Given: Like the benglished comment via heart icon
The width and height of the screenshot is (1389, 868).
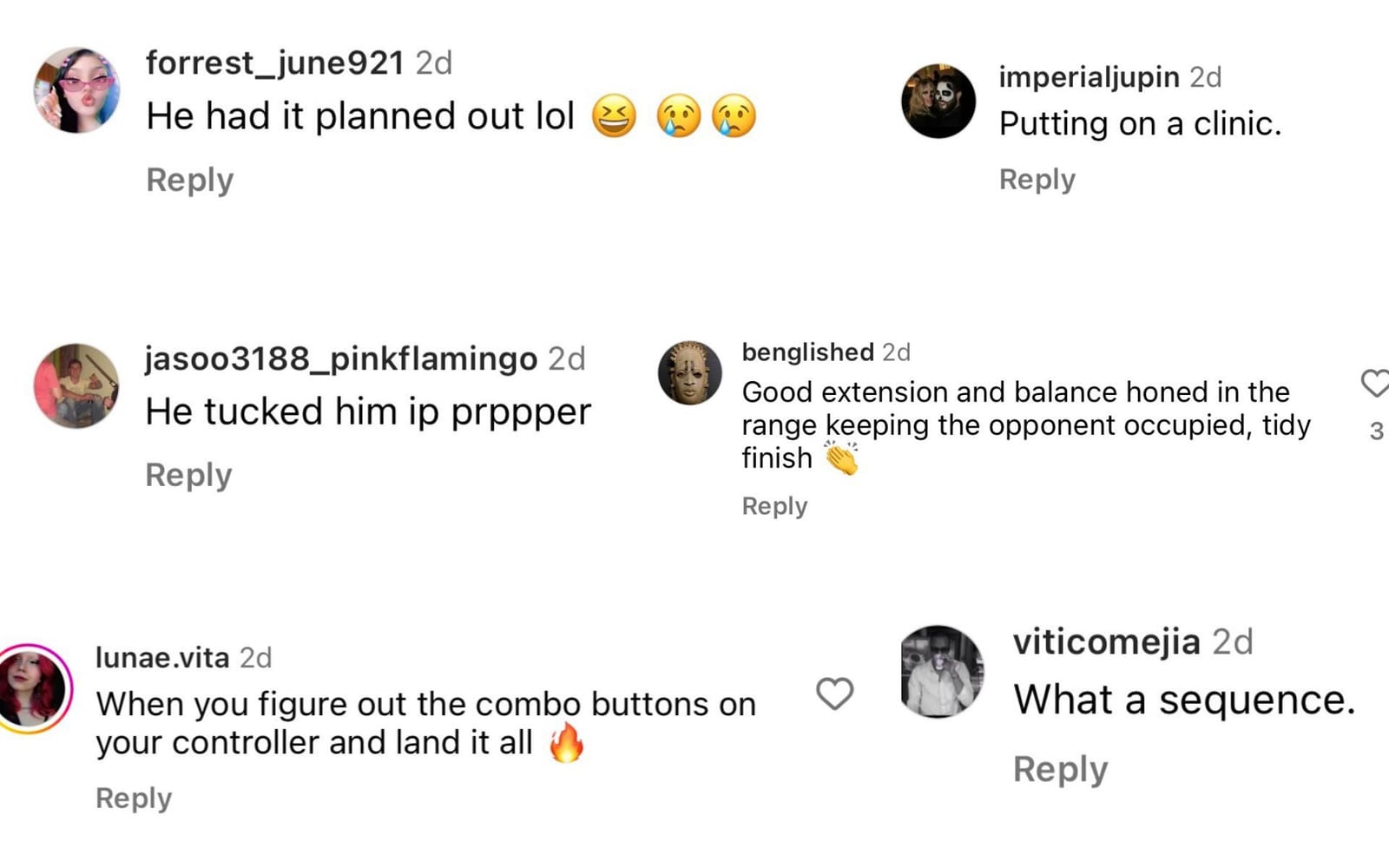Looking at the screenshot, I should tap(1375, 383).
